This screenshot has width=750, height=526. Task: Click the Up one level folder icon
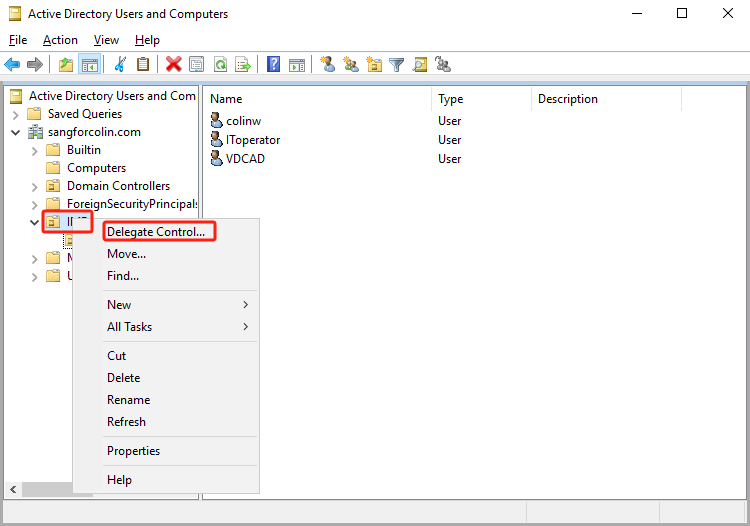tap(66, 65)
